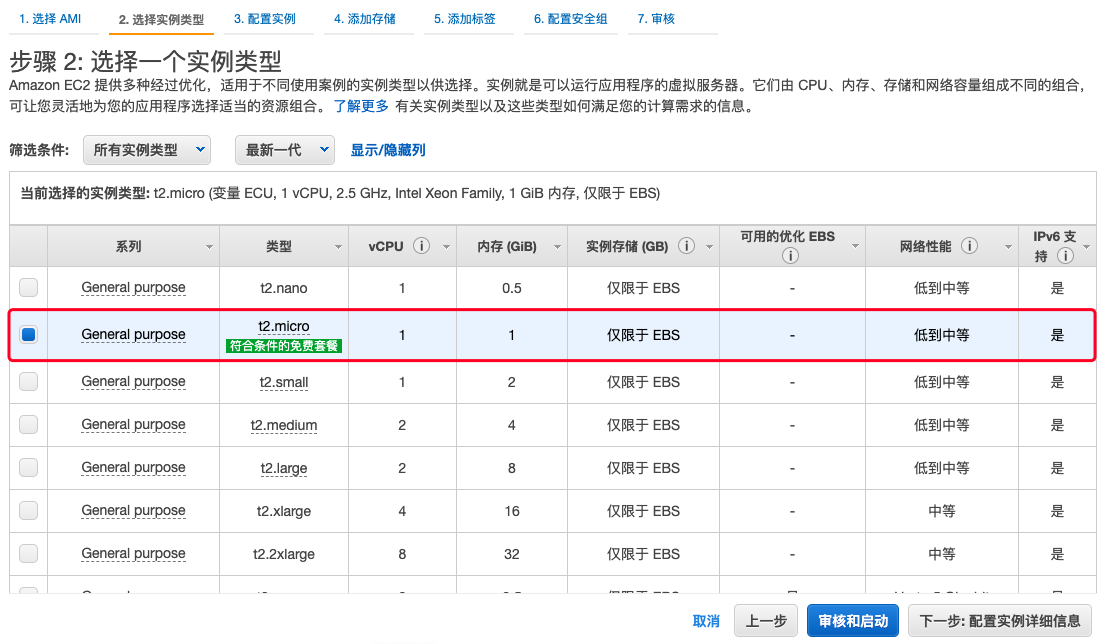Click 下一步: 配置实例详细信息 button
The image size is (1107, 644).
pyautogui.click(x=1000, y=621)
